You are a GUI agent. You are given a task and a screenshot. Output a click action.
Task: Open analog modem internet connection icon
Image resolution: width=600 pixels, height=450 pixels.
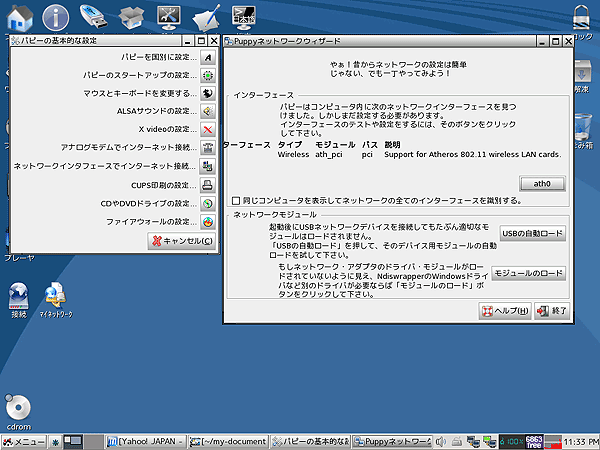tap(208, 148)
